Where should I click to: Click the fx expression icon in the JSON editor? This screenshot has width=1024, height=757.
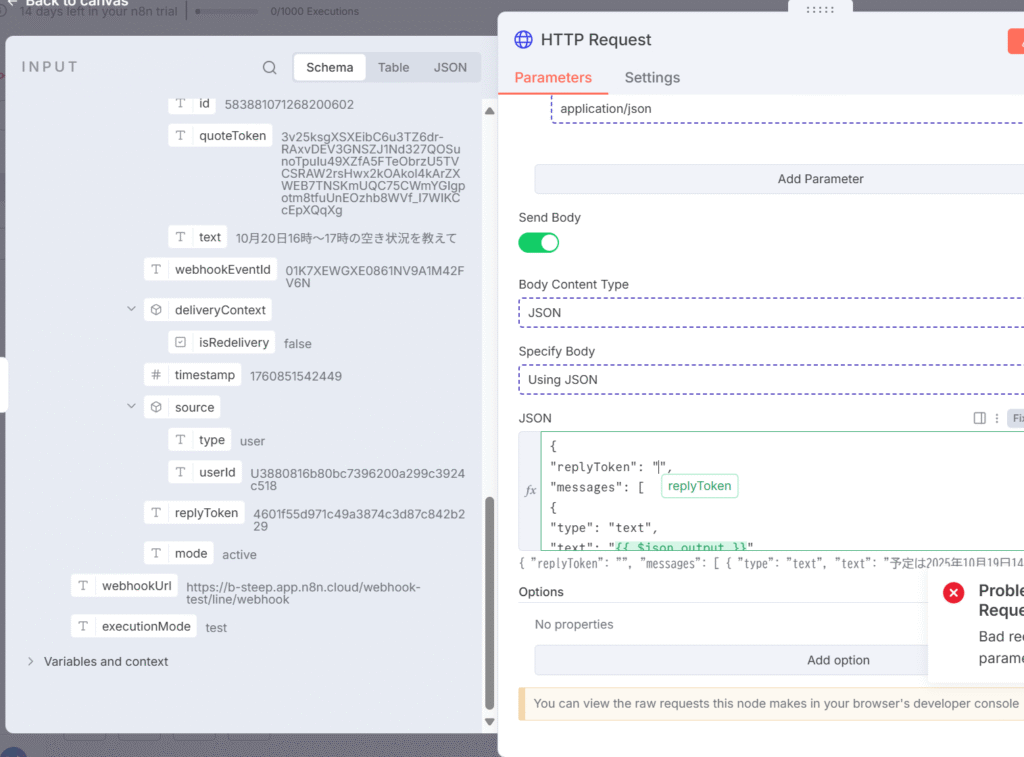(530, 491)
